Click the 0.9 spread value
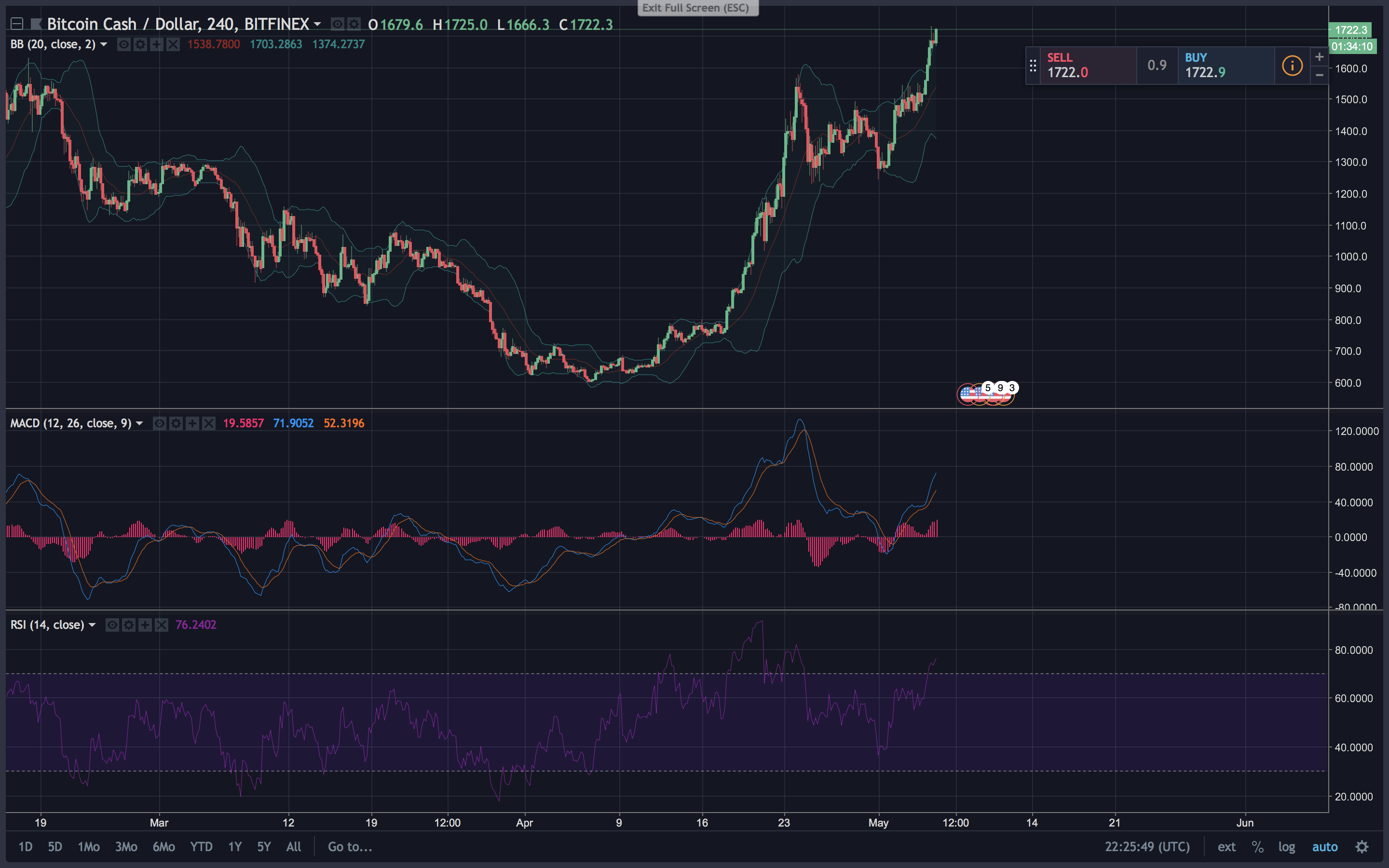Image resolution: width=1389 pixels, height=868 pixels. [x=1157, y=66]
